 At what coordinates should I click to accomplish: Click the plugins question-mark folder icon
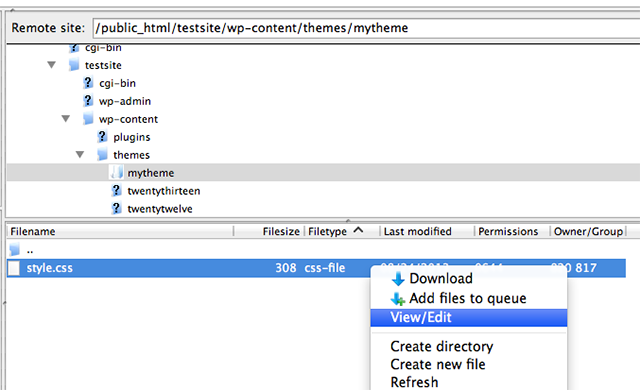(102, 137)
